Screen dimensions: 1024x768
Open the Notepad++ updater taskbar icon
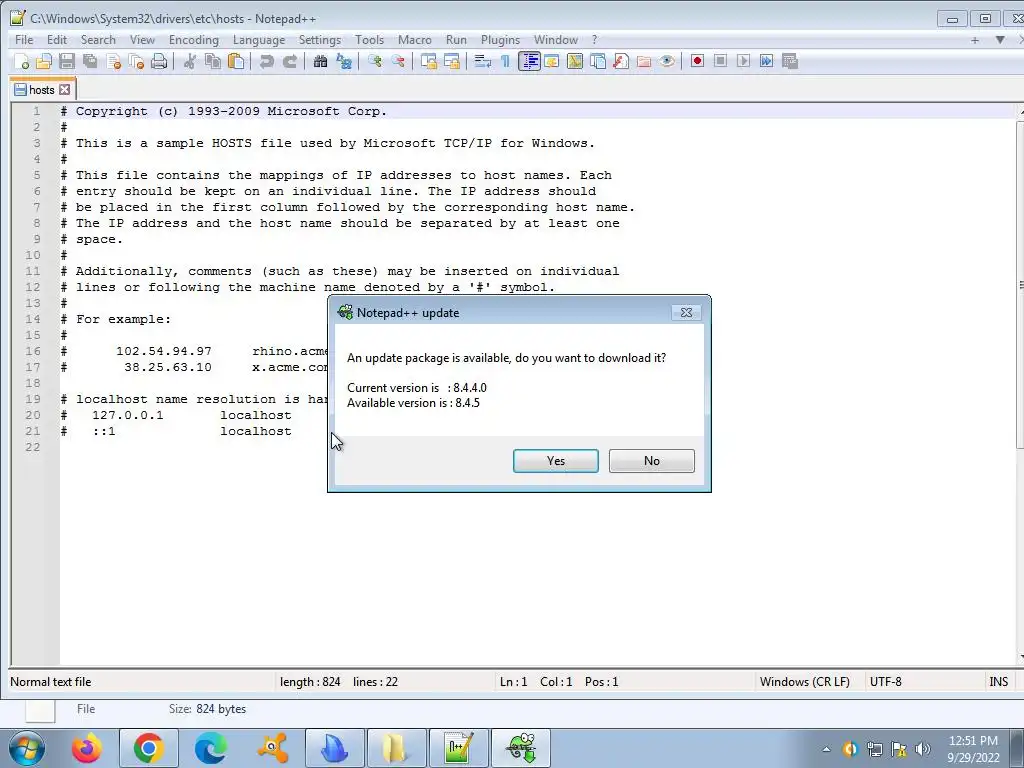[521, 748]
